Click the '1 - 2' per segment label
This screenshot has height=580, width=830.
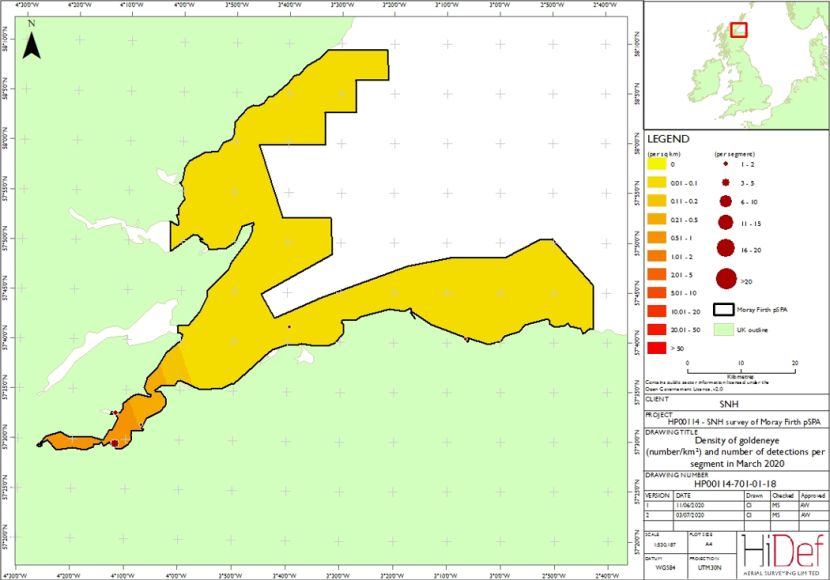pyautogui.click(x=747, y=164)
